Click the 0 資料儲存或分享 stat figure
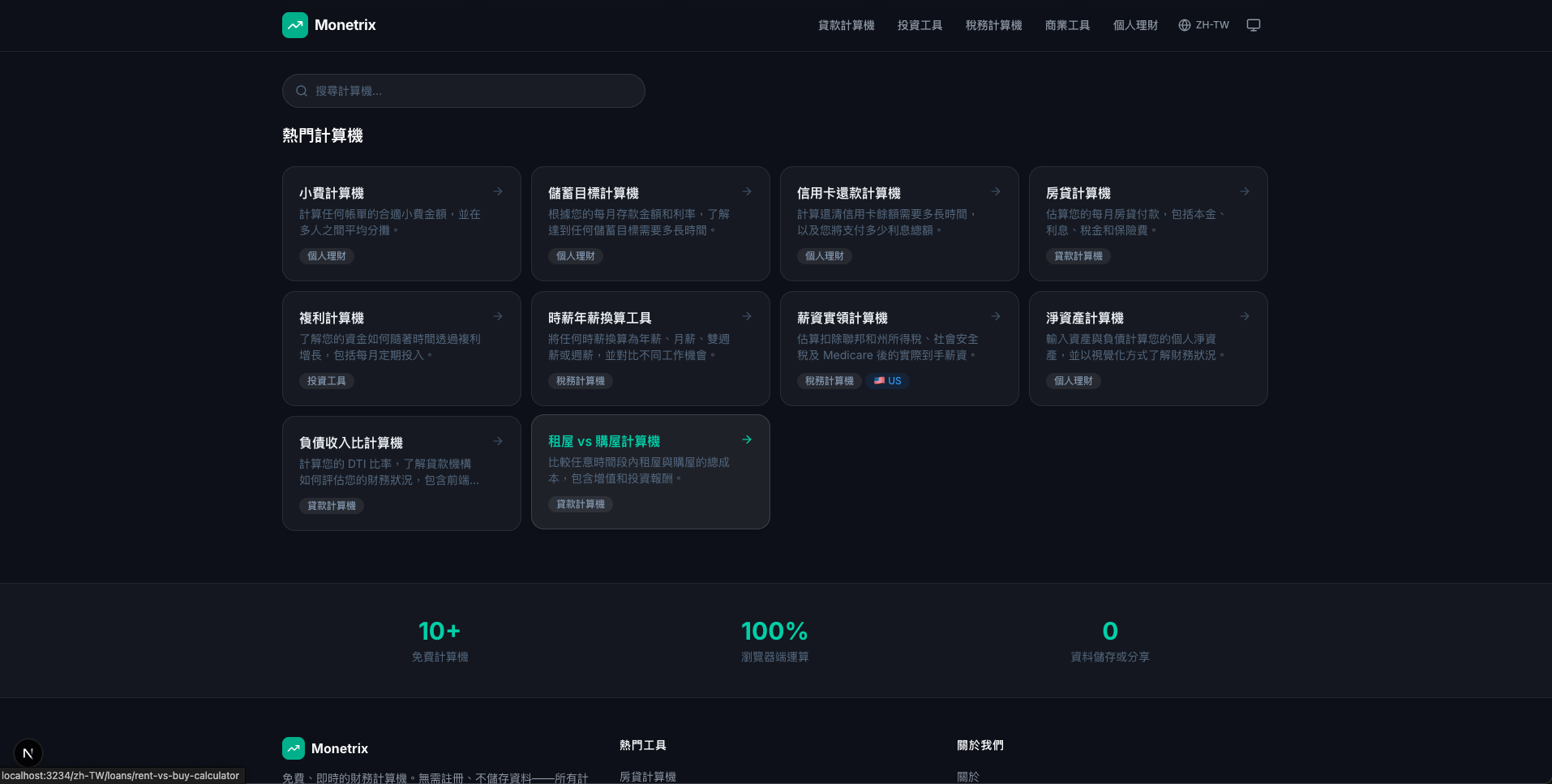The height and width of the screenshot is (784, 1552). [1110, 631]
